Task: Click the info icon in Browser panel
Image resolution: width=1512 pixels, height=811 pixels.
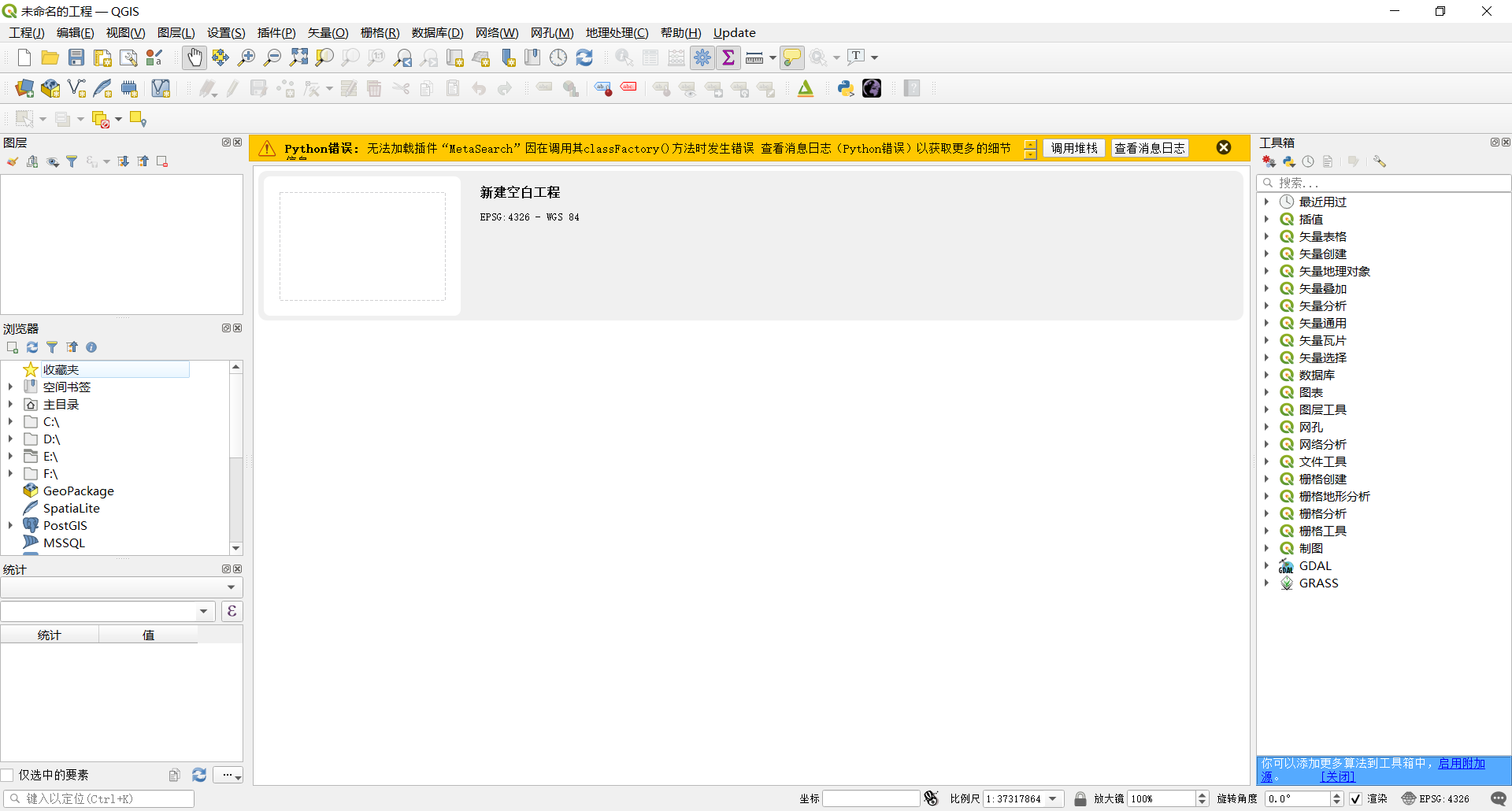Action: (x=91, y=347)
